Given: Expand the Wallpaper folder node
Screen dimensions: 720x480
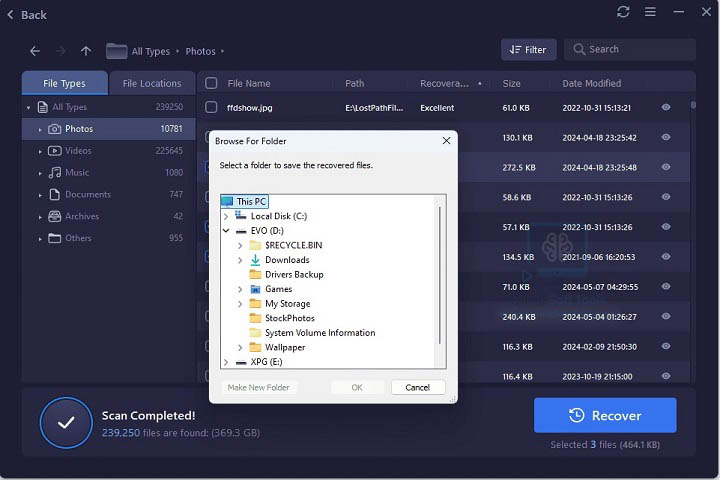Looking at the screenshot, I should [240, 348].
